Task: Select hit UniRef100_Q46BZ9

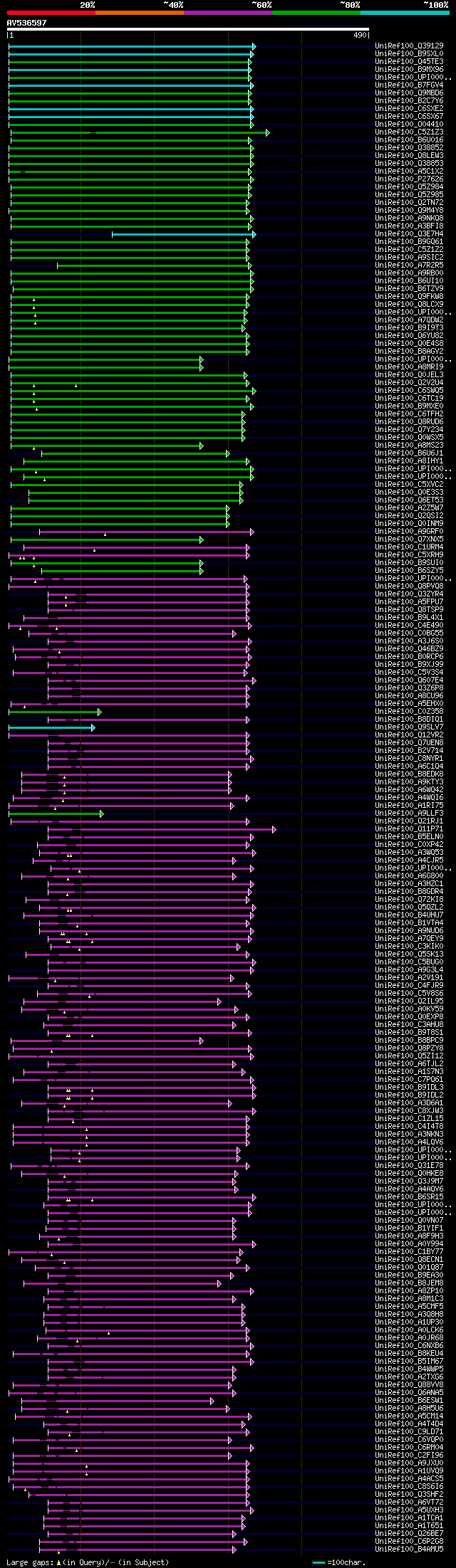Action: (410, 649)
